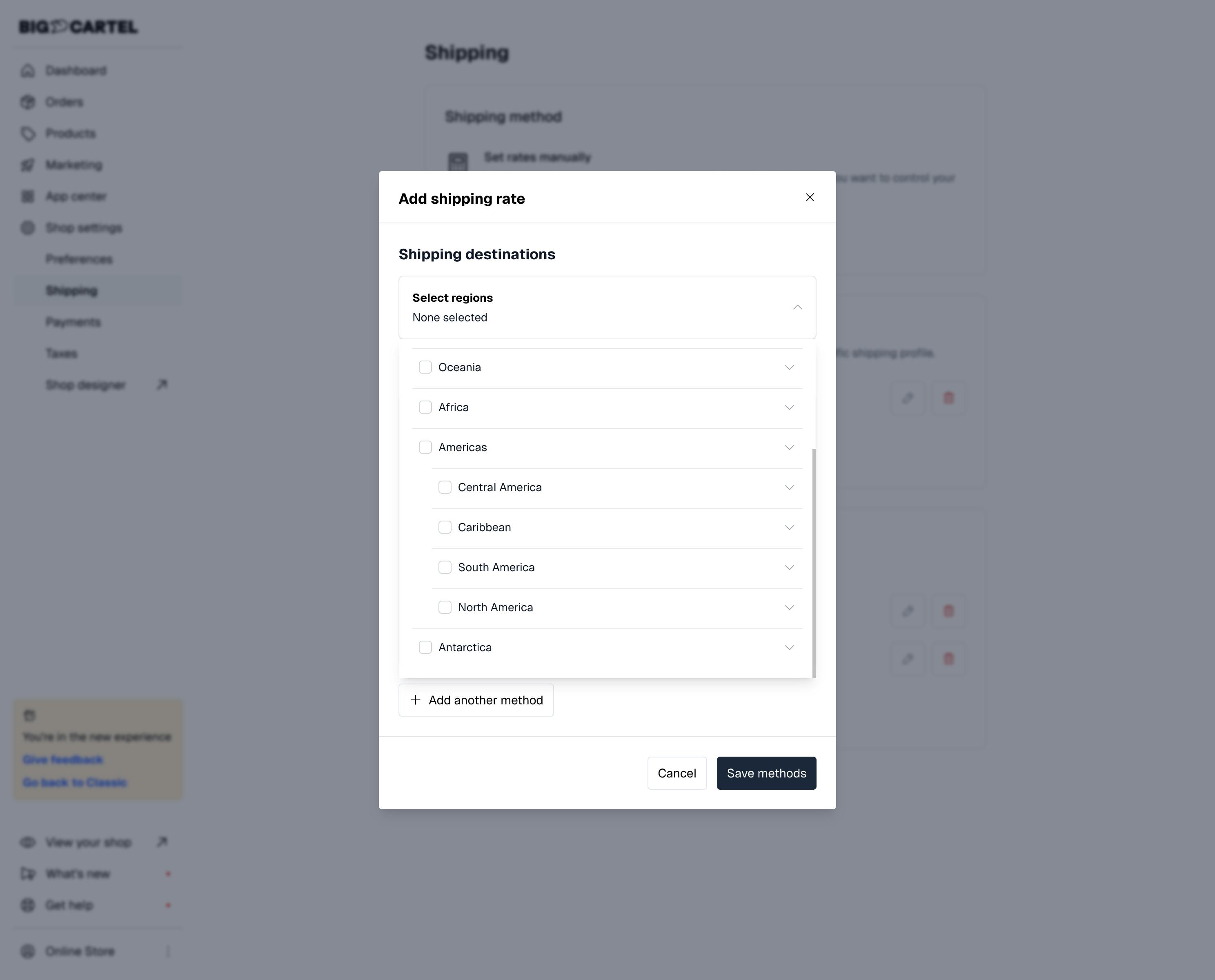Open the Taxes settings page
The image size is (1215, 980).
pyautogui.click(x=61, y=353)
